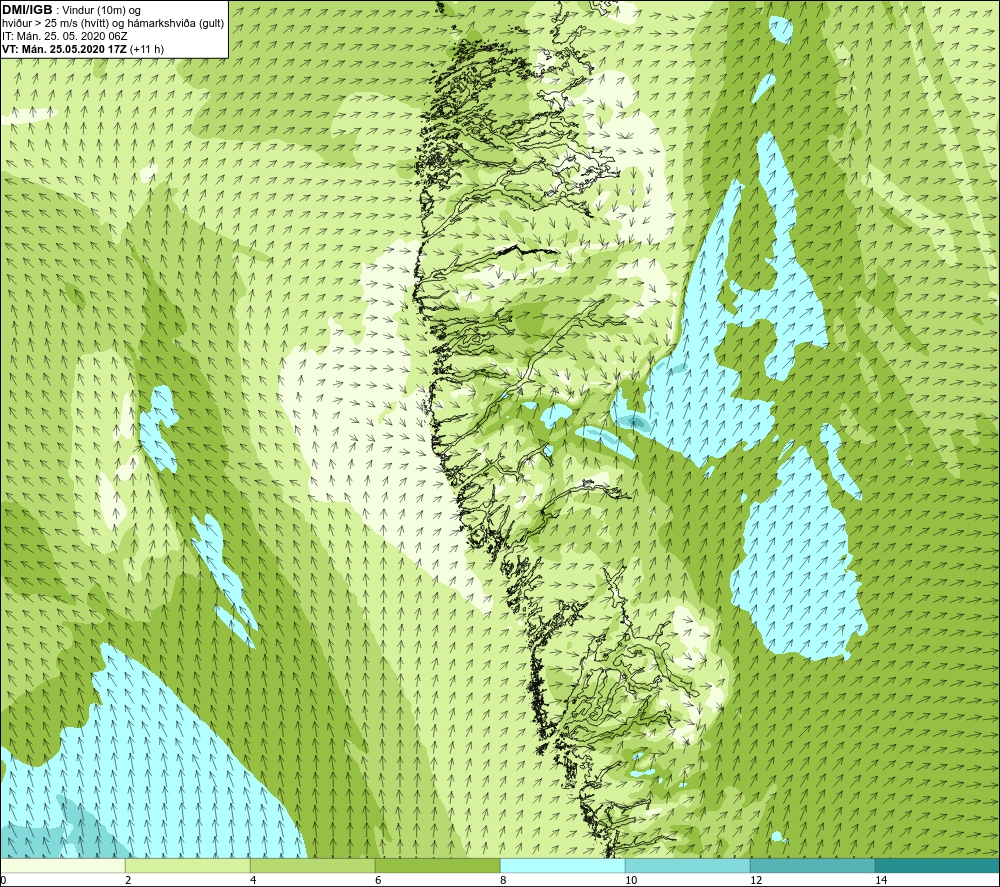Click the 8–10 light cyan color scale segment

tap(562, 865)
